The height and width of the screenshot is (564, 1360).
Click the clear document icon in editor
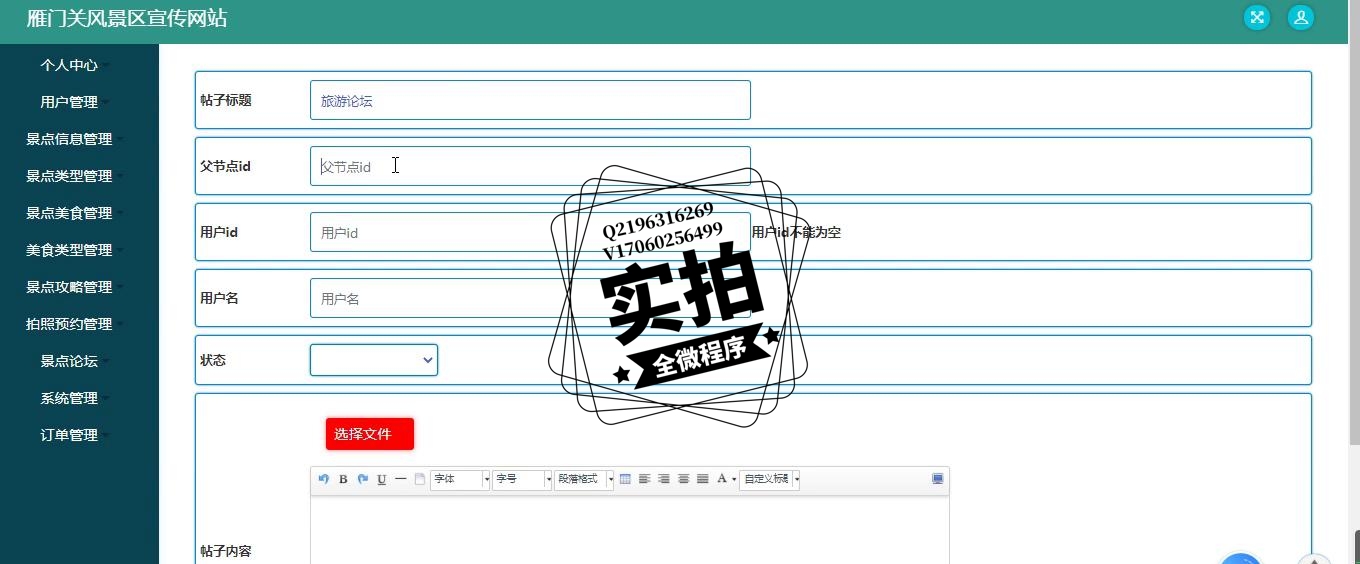[419, 479]
